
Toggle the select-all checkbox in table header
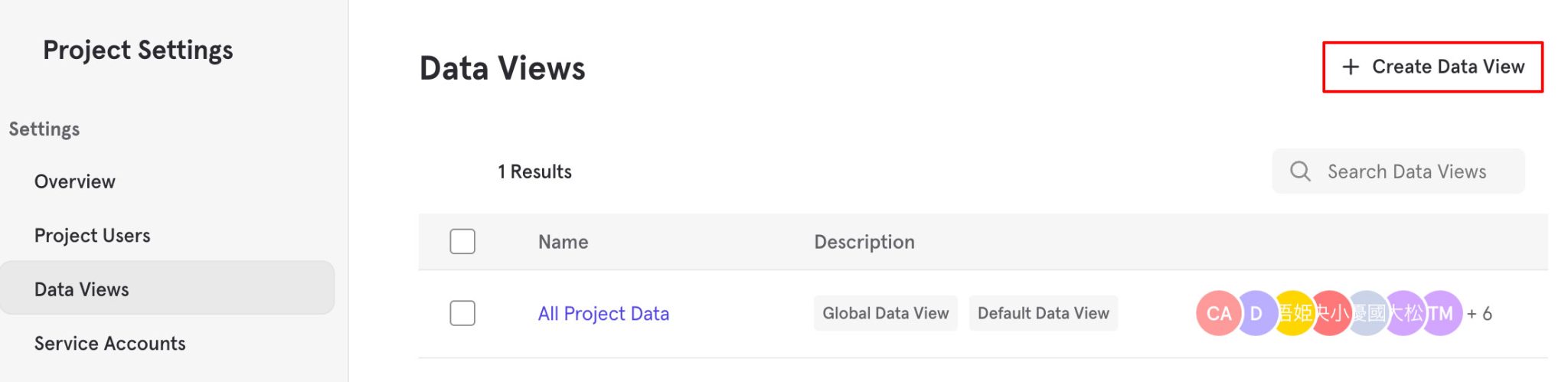click(462, 242)
